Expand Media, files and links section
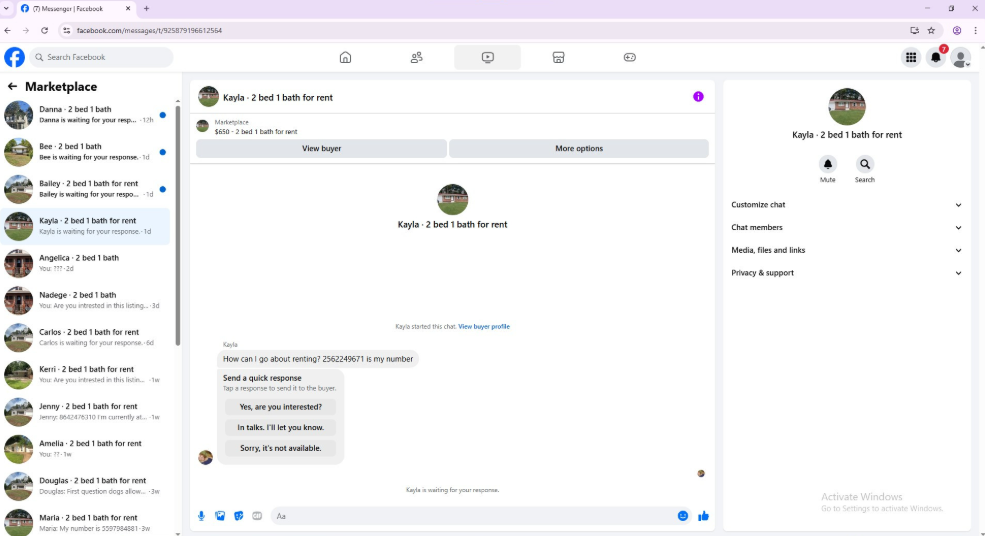The image size is (985, 536). (846, 250)
